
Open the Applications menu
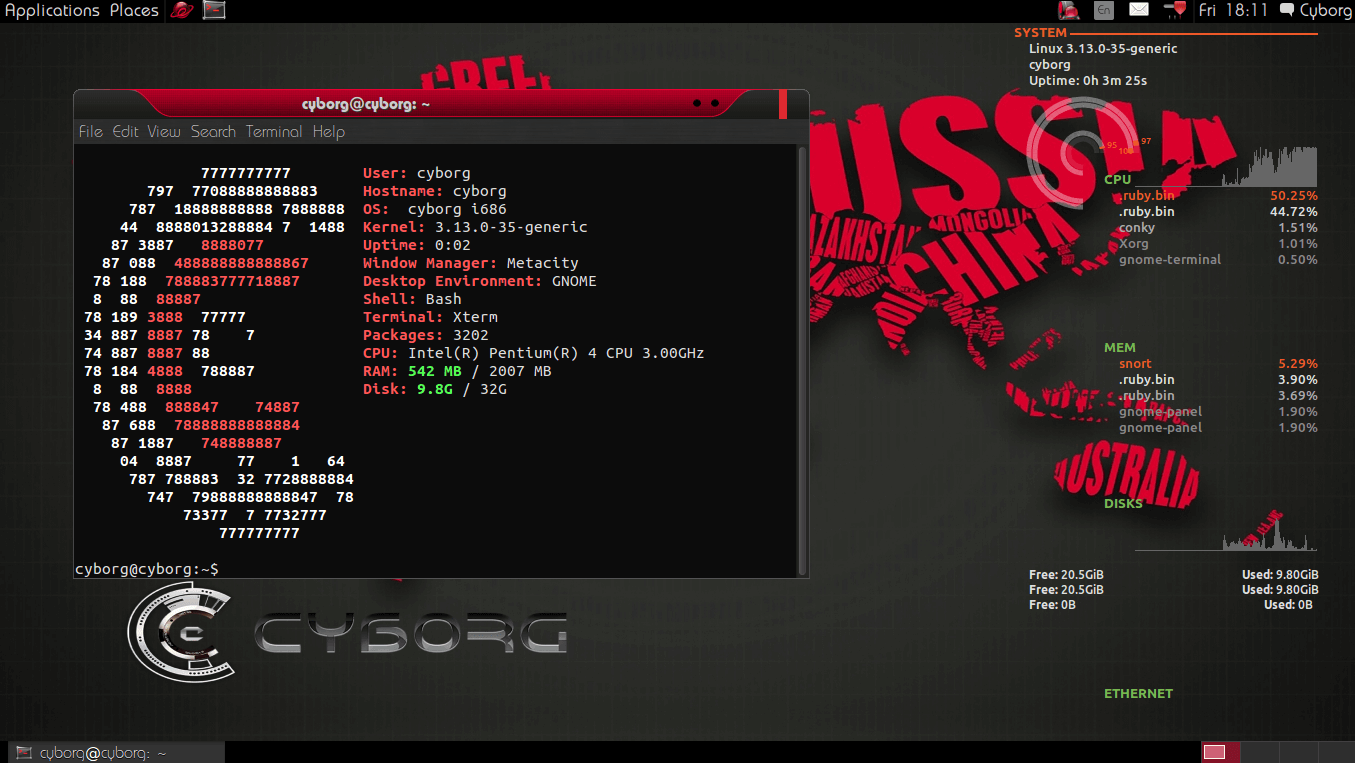pos(52,11)
